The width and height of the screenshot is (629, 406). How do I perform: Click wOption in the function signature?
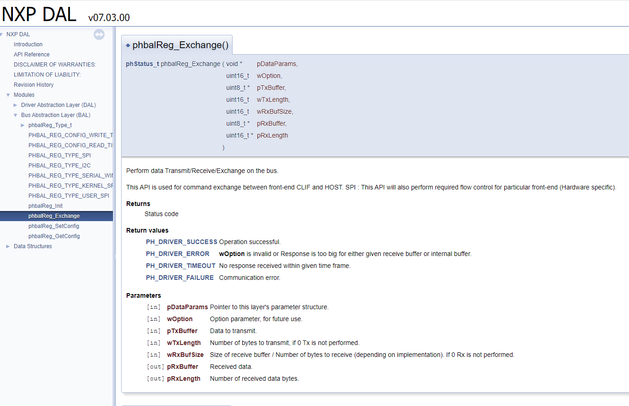(270, 76)
